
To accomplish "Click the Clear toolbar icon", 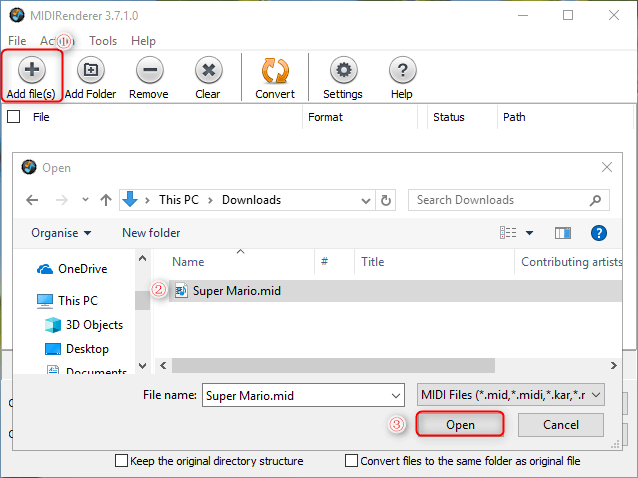I will (208, 70).
